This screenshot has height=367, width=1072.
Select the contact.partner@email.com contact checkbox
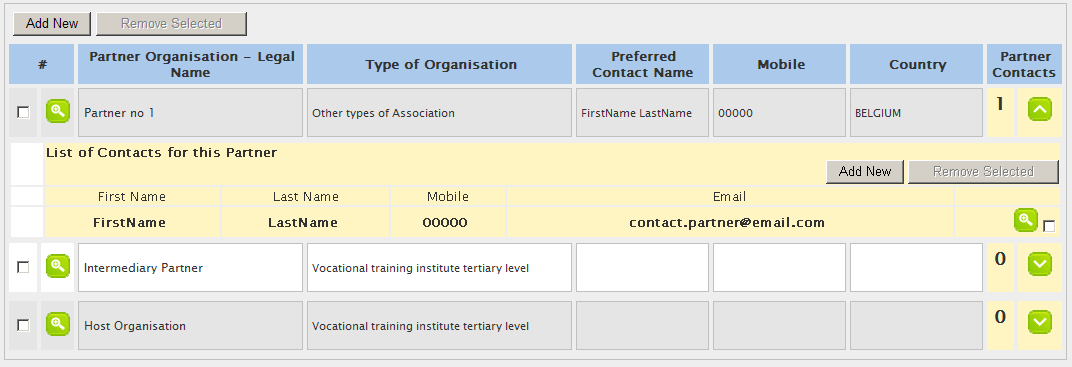coord(1049,226)
